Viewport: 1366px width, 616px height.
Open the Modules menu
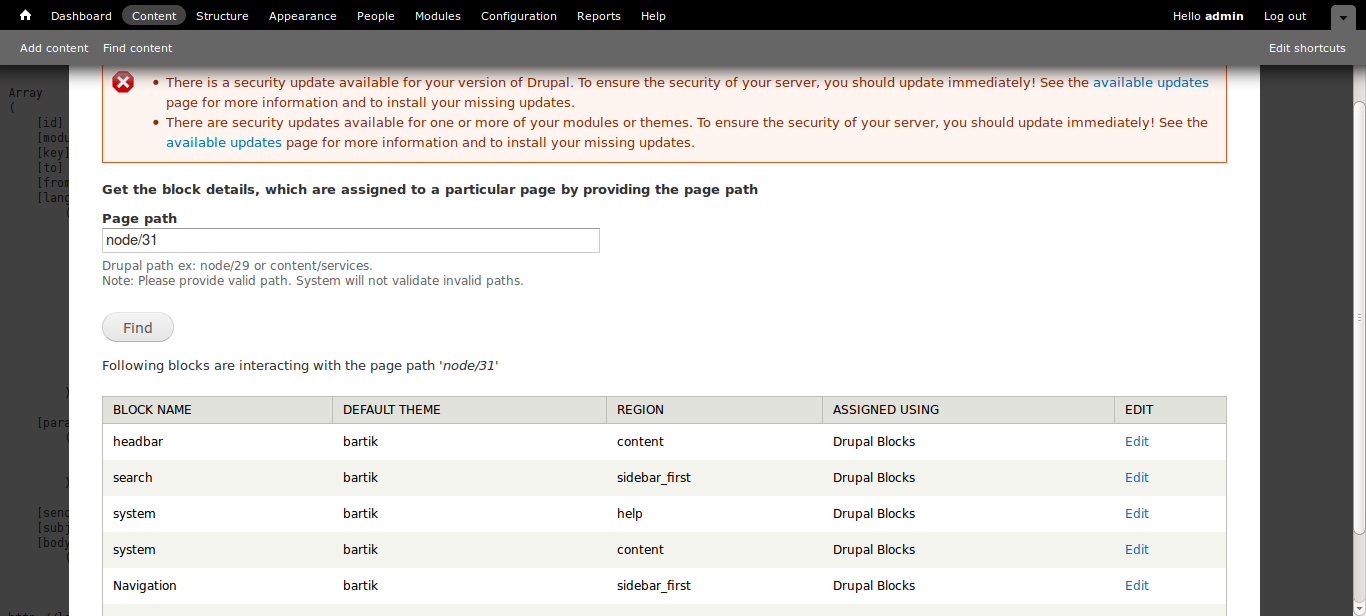[x=437, y=15]
